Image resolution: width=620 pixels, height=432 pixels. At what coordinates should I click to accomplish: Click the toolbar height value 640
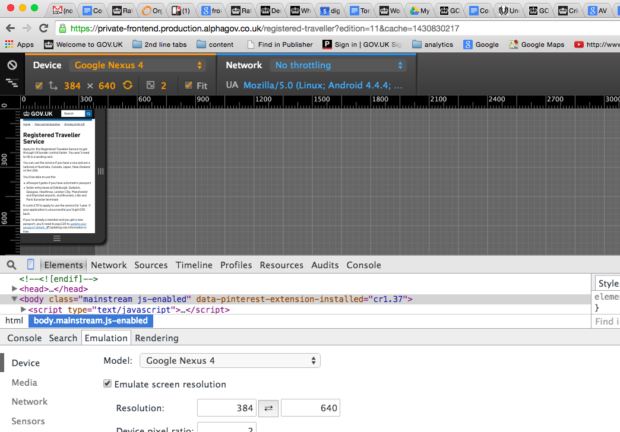(x=107, y=86)
